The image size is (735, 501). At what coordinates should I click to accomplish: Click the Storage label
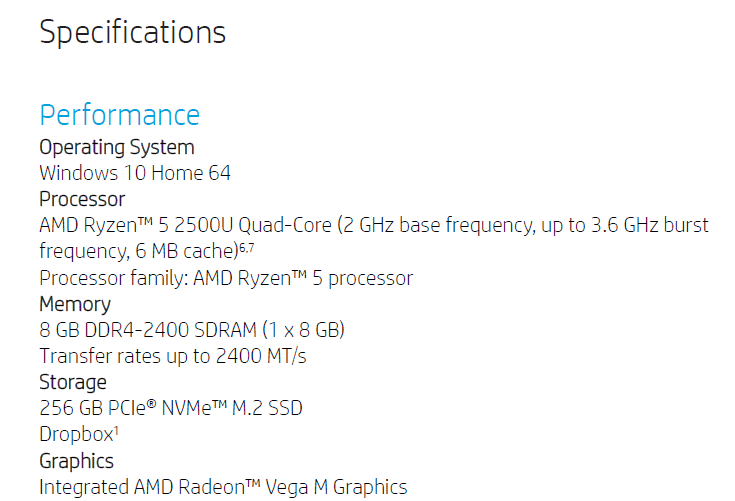[73, 382]
